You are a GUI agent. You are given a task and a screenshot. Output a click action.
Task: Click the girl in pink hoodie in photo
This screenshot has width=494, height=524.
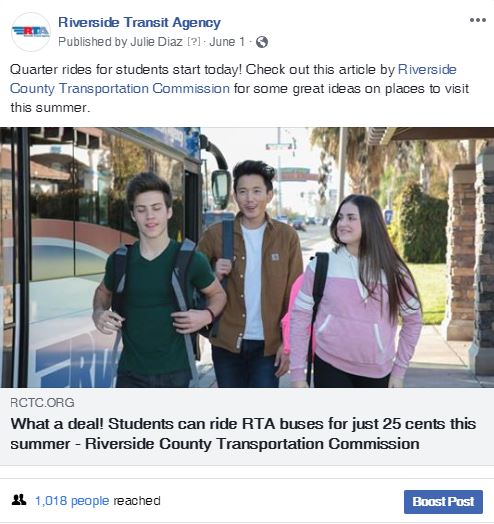click(x=354, y=291)
